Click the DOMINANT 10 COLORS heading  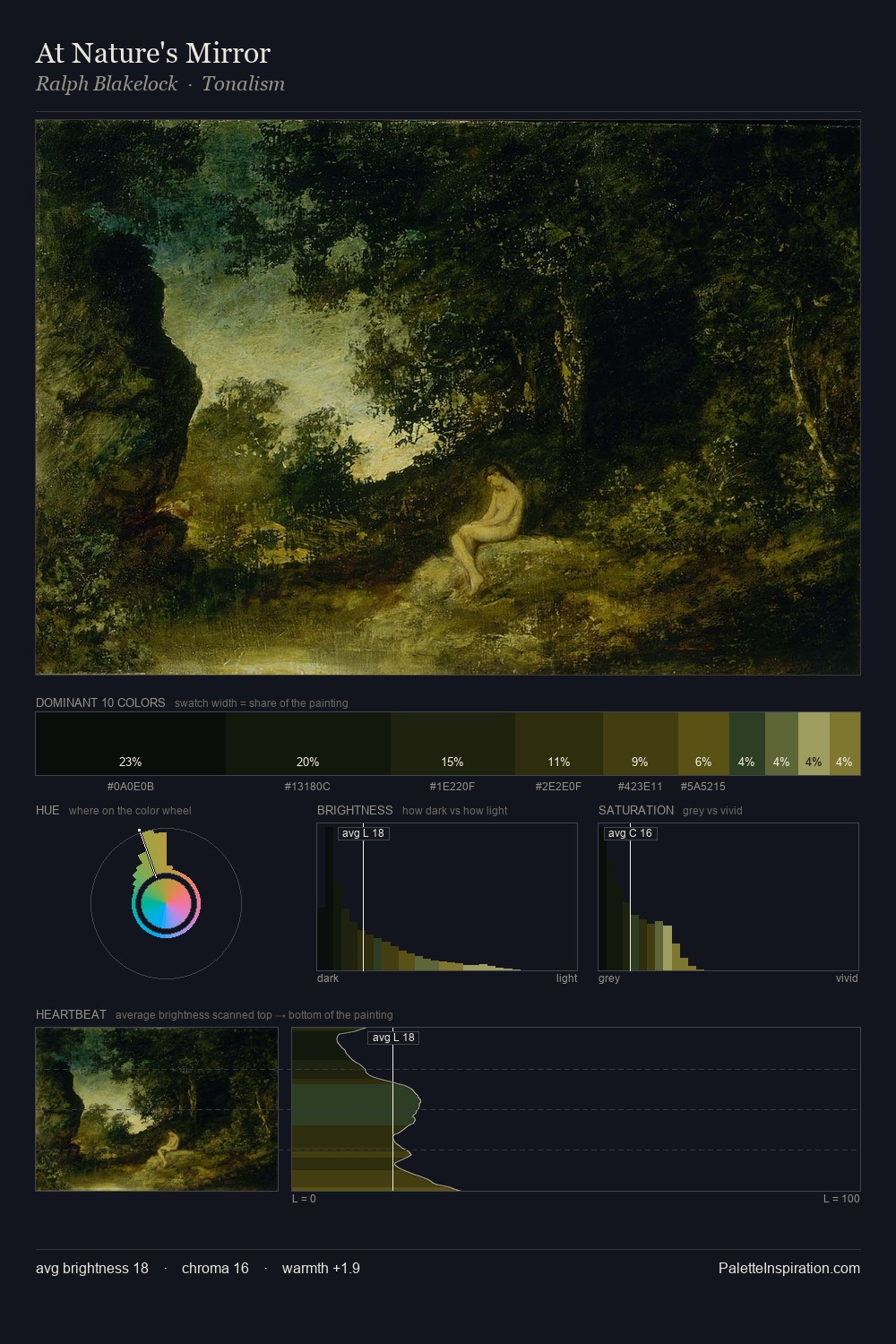[x=100, y=702]
